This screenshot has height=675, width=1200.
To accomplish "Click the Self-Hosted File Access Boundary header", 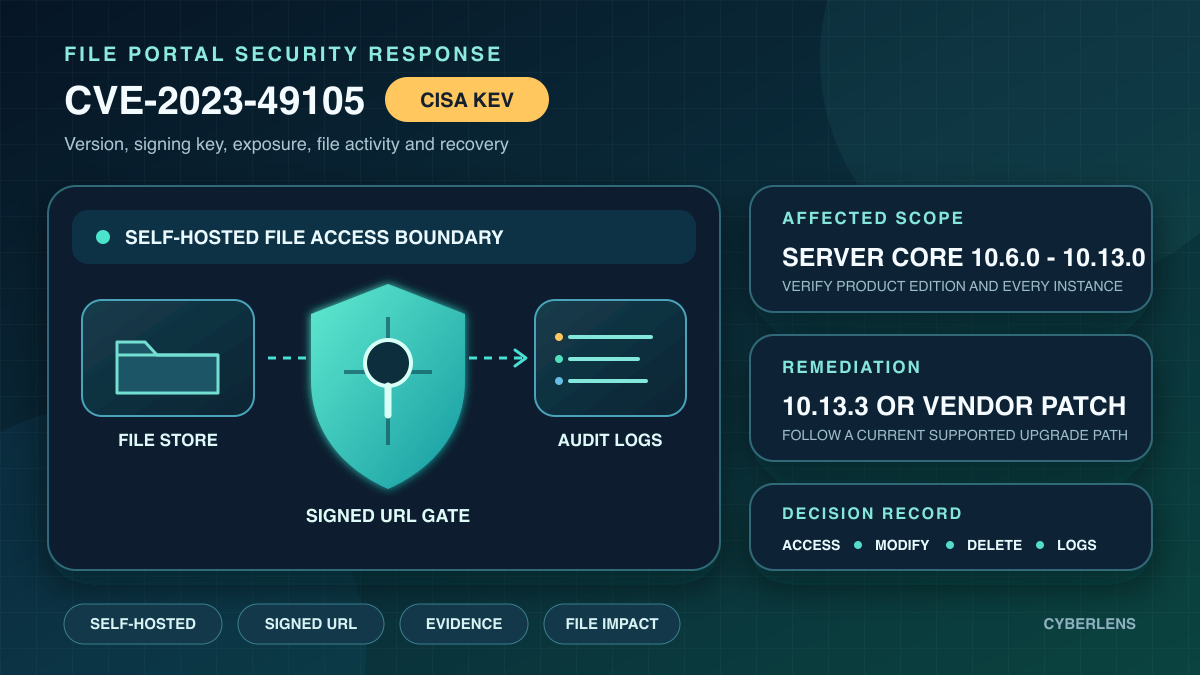I will coord(384,237).
